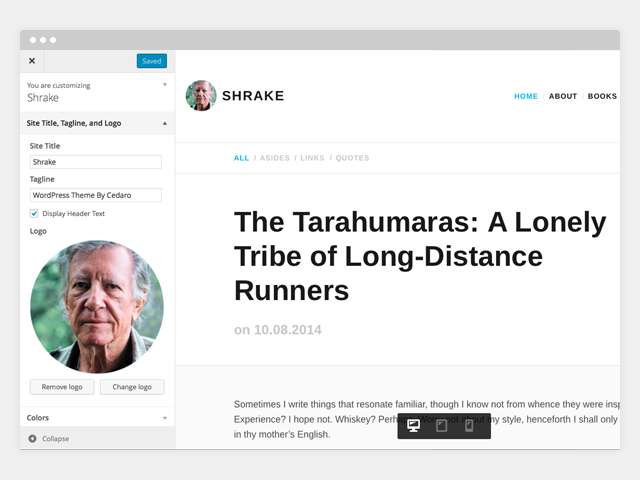Switch to the desktop preview icon
This screenshot has width=640, height=480.
click(413, 426)
